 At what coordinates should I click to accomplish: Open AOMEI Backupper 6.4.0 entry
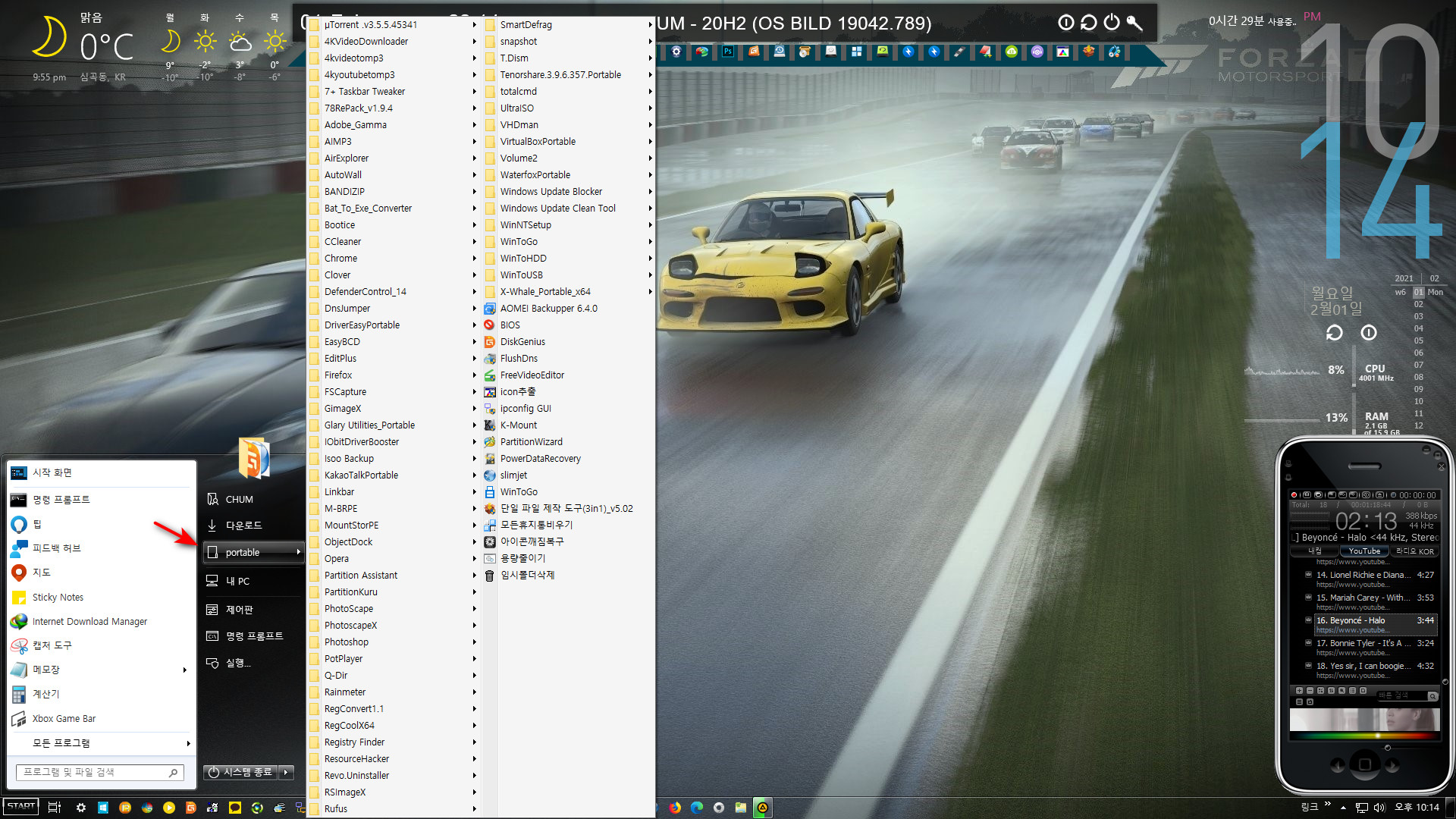567,309
